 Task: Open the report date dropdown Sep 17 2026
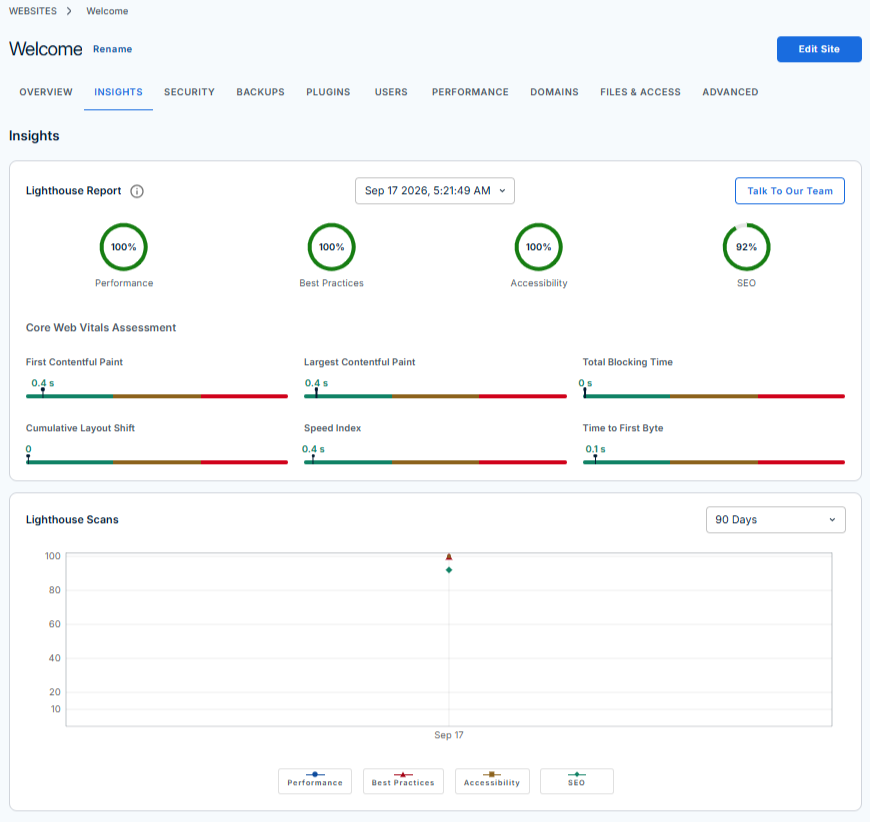(434, 191)
